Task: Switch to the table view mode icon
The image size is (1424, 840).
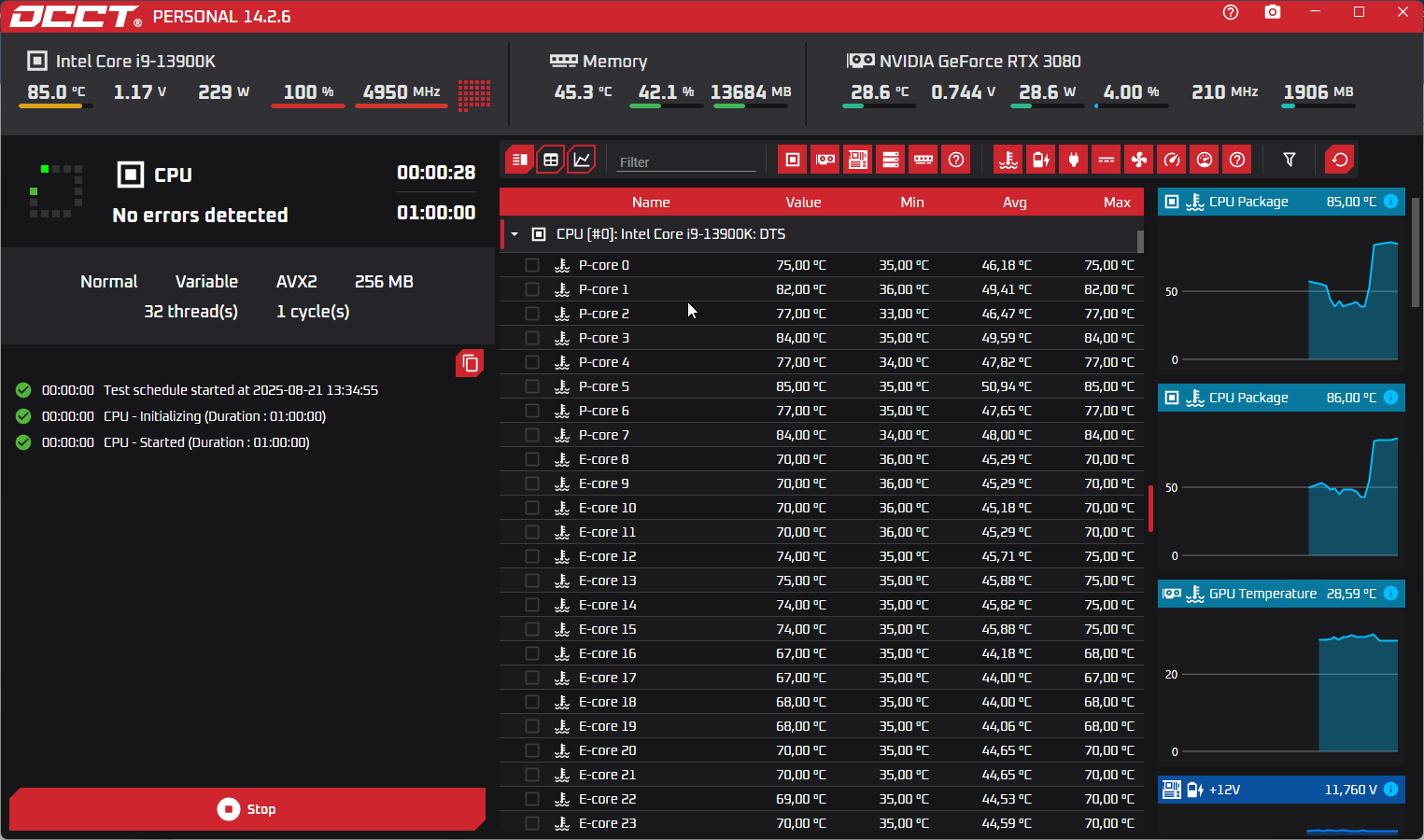Action: [551, 160]
